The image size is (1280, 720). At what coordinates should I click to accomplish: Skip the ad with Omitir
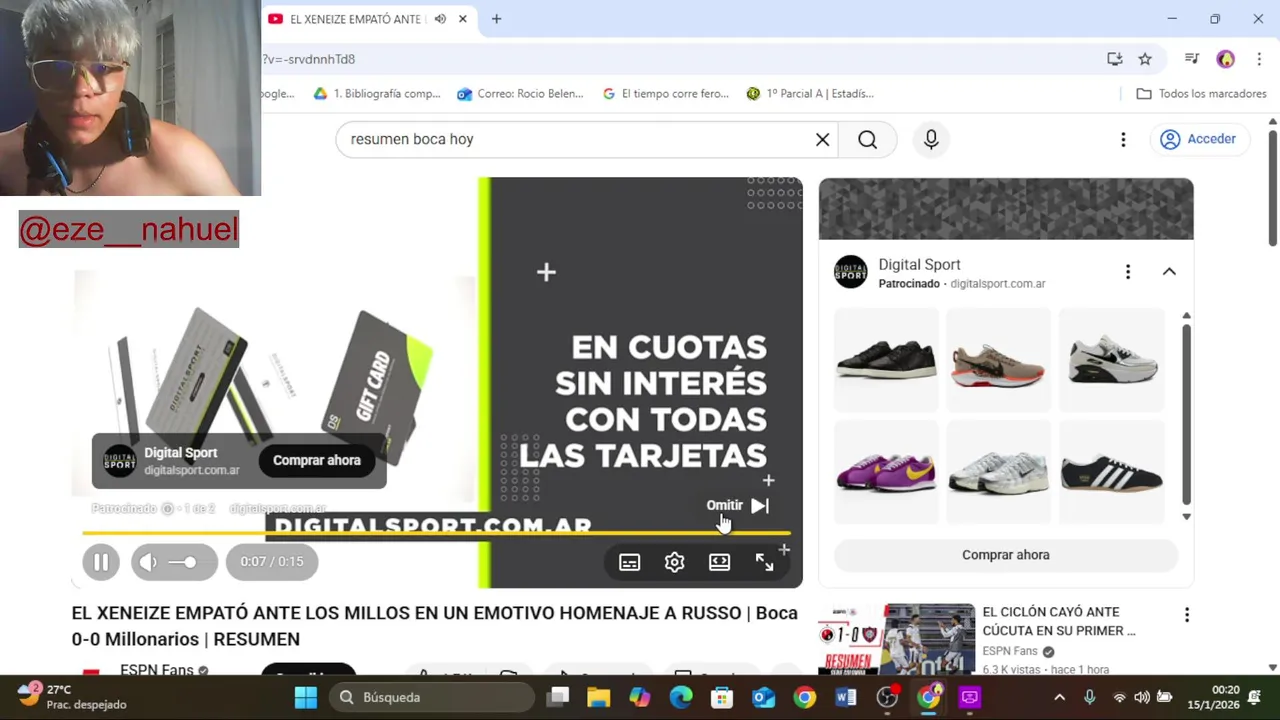coord(738,505)
